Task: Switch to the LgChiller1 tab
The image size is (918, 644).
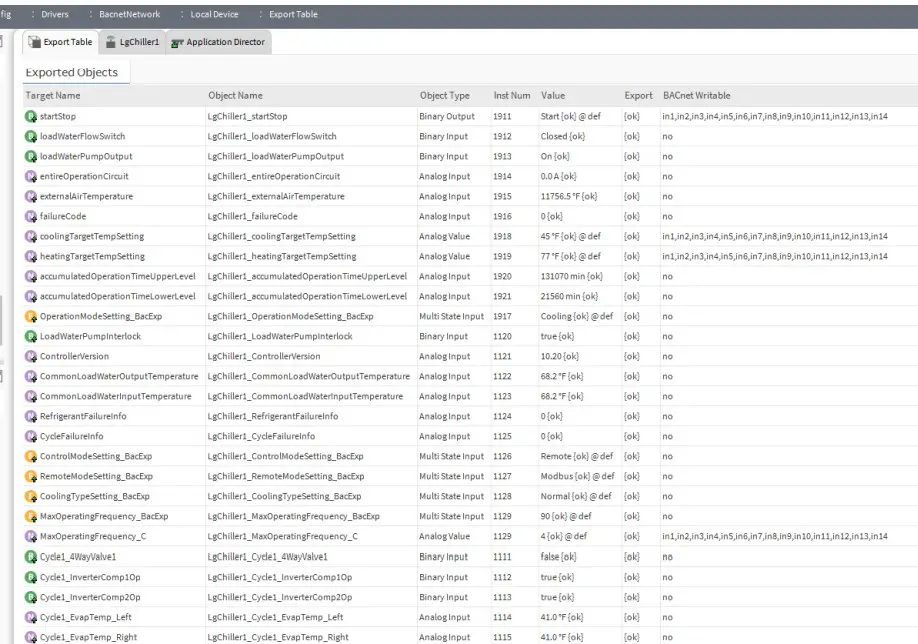Action: (x=132, y=43)
